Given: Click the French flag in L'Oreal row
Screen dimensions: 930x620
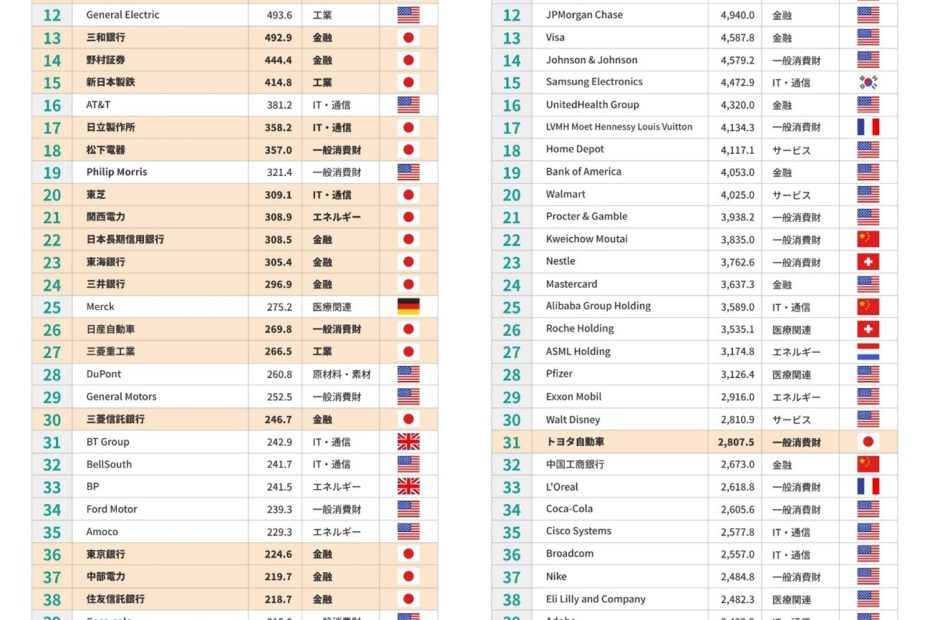Looking at the screenshot, I should (868, 487).
